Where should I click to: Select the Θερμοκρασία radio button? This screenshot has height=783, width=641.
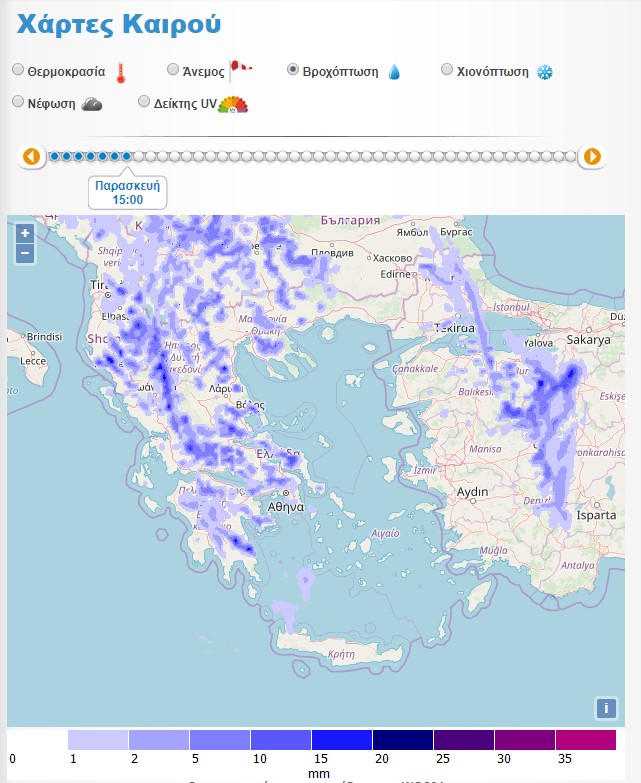pyautogui.click(x=19, y=70)
